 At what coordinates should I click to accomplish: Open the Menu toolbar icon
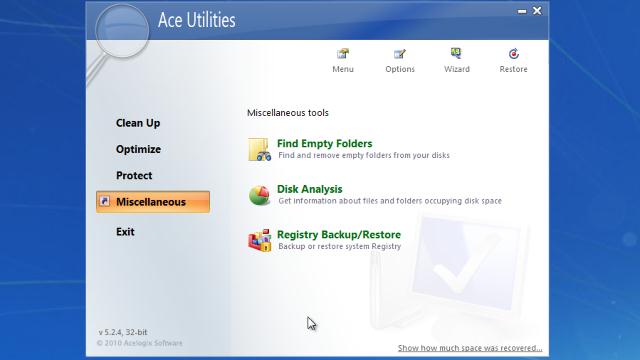point(343,54)
